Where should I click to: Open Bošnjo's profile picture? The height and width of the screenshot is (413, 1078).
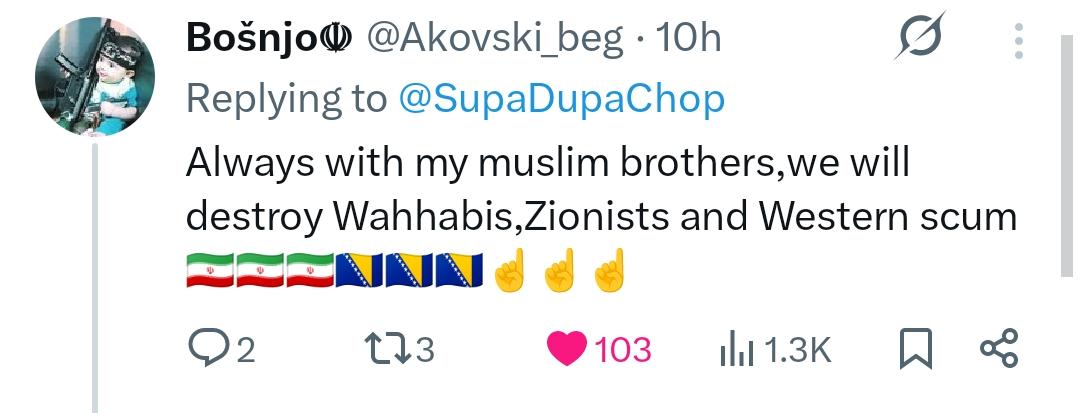(95, 76)
